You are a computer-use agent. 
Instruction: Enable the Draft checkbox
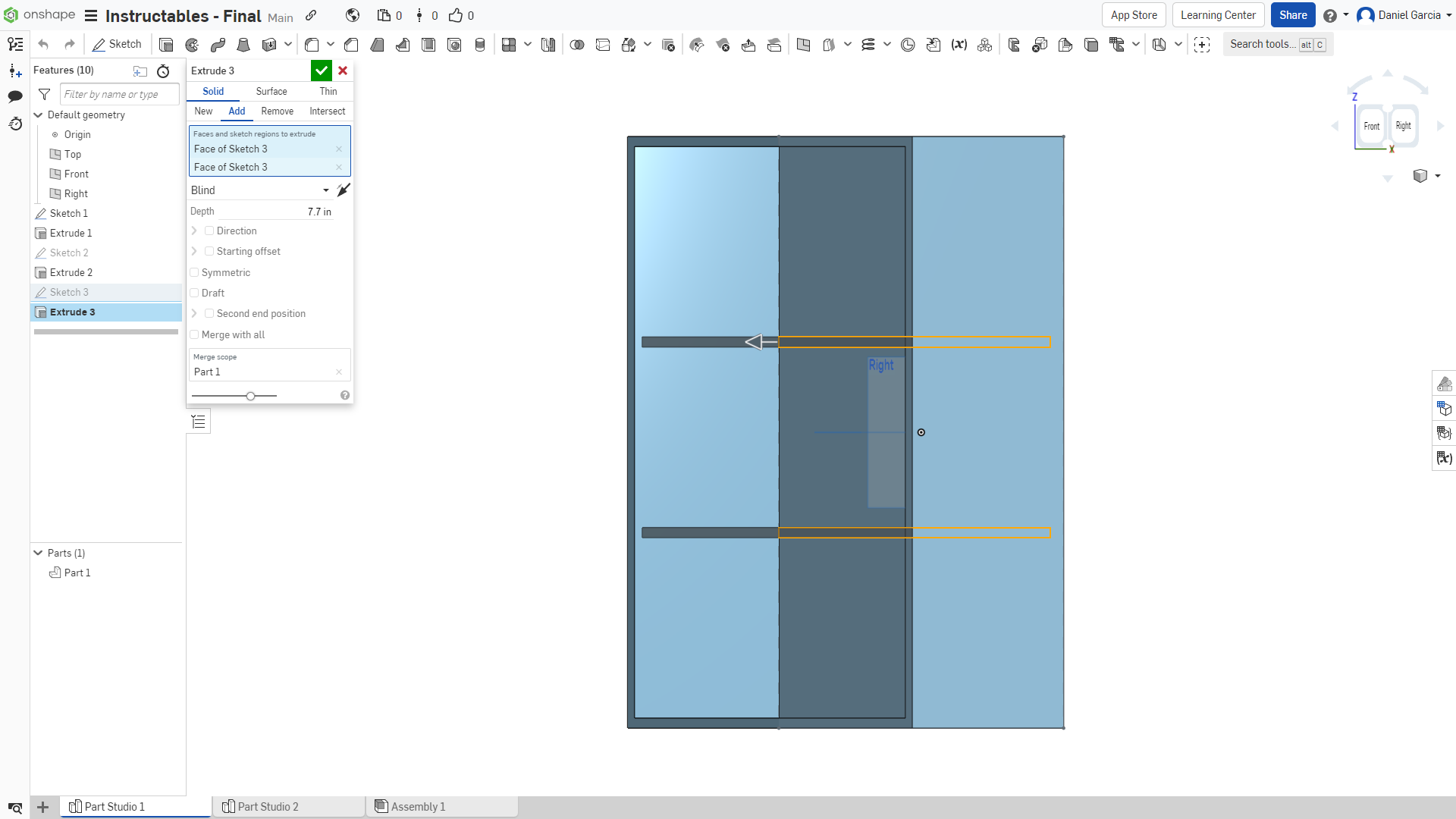(x=195, y=293)
